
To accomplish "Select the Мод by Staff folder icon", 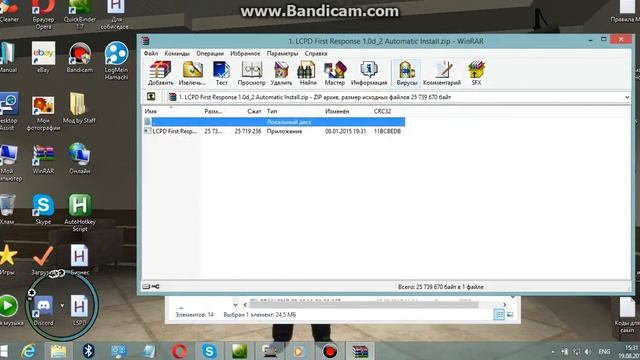I will [79, 108].
